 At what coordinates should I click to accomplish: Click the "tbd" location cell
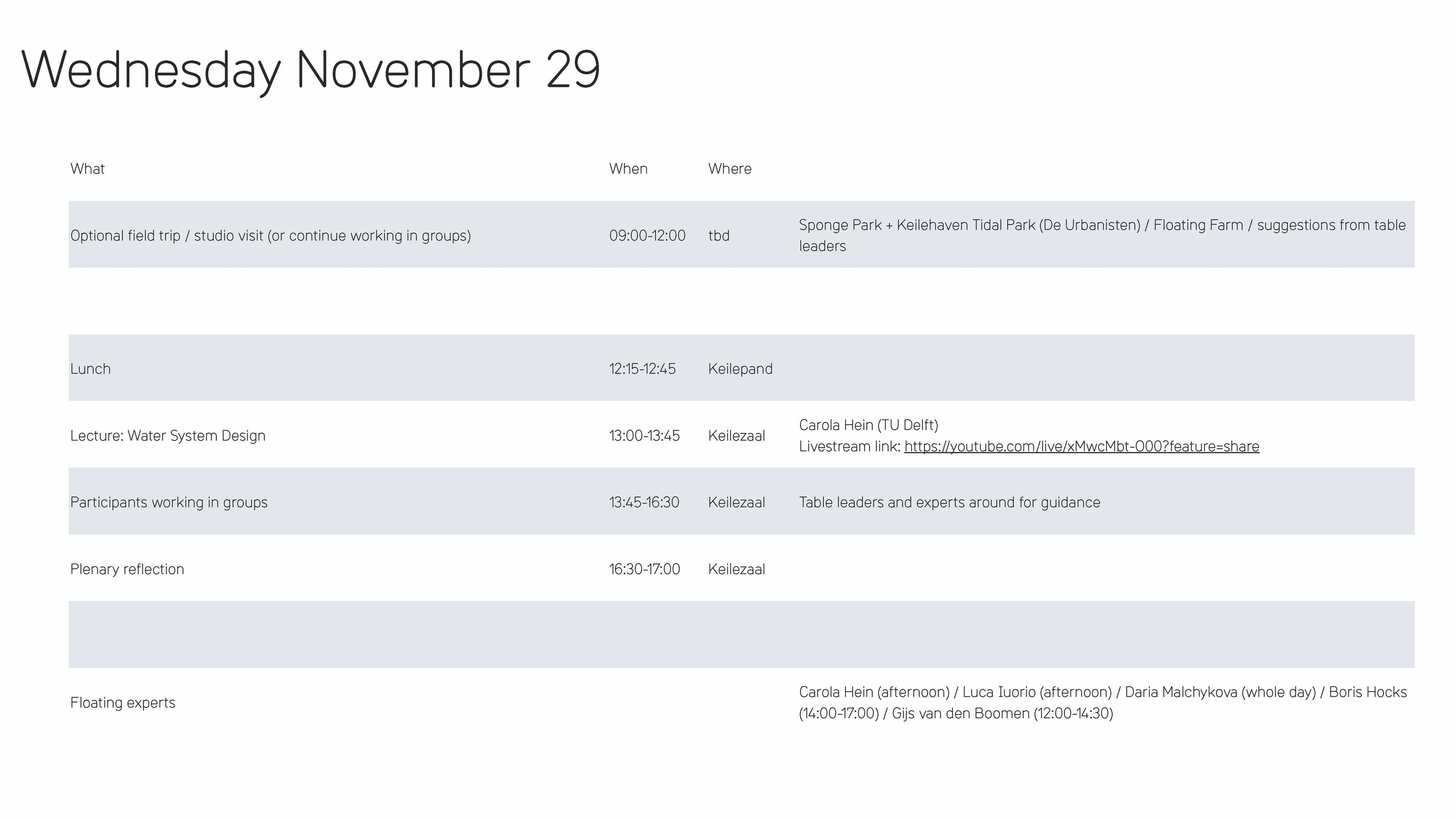(x=719, y=236)
